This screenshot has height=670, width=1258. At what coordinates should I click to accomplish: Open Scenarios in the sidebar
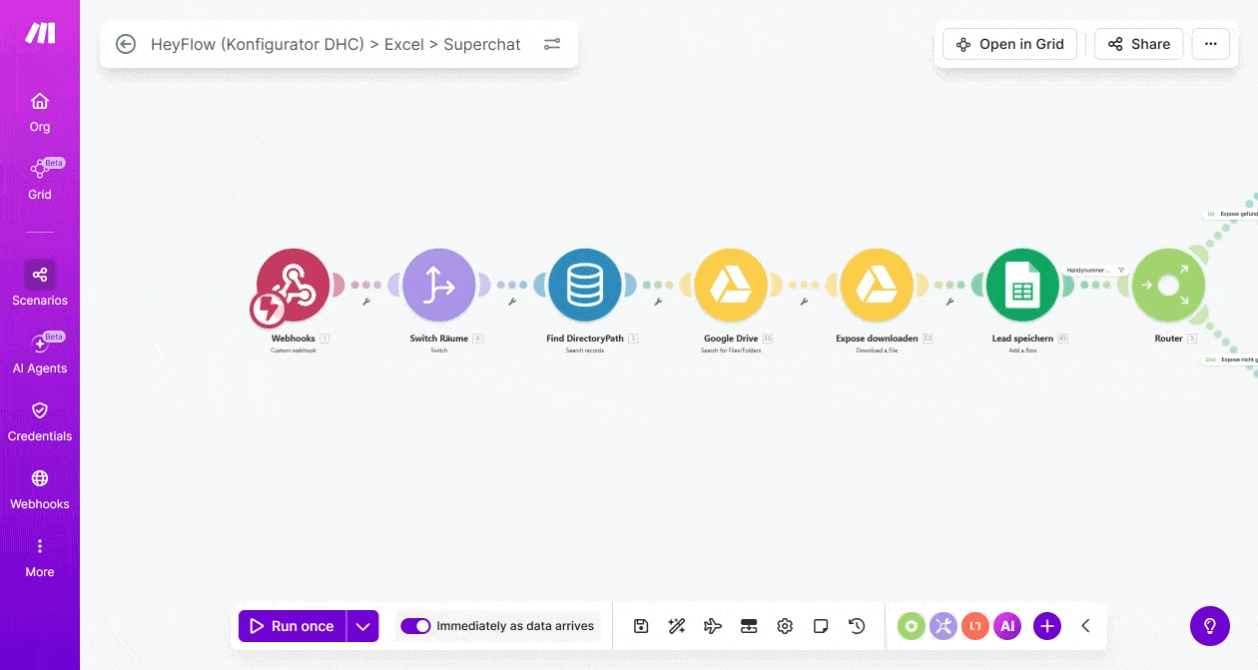(x=40, y=284)
